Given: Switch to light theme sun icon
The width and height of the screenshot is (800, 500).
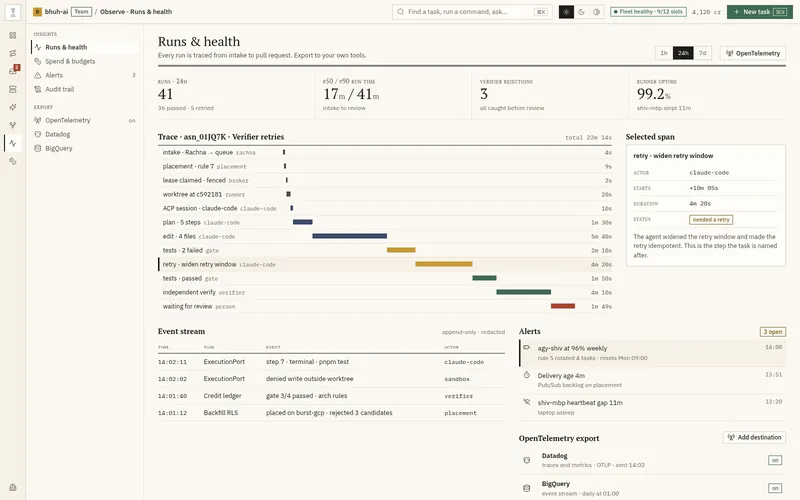Looking at the screenshot, I should (x=566, y=12).
